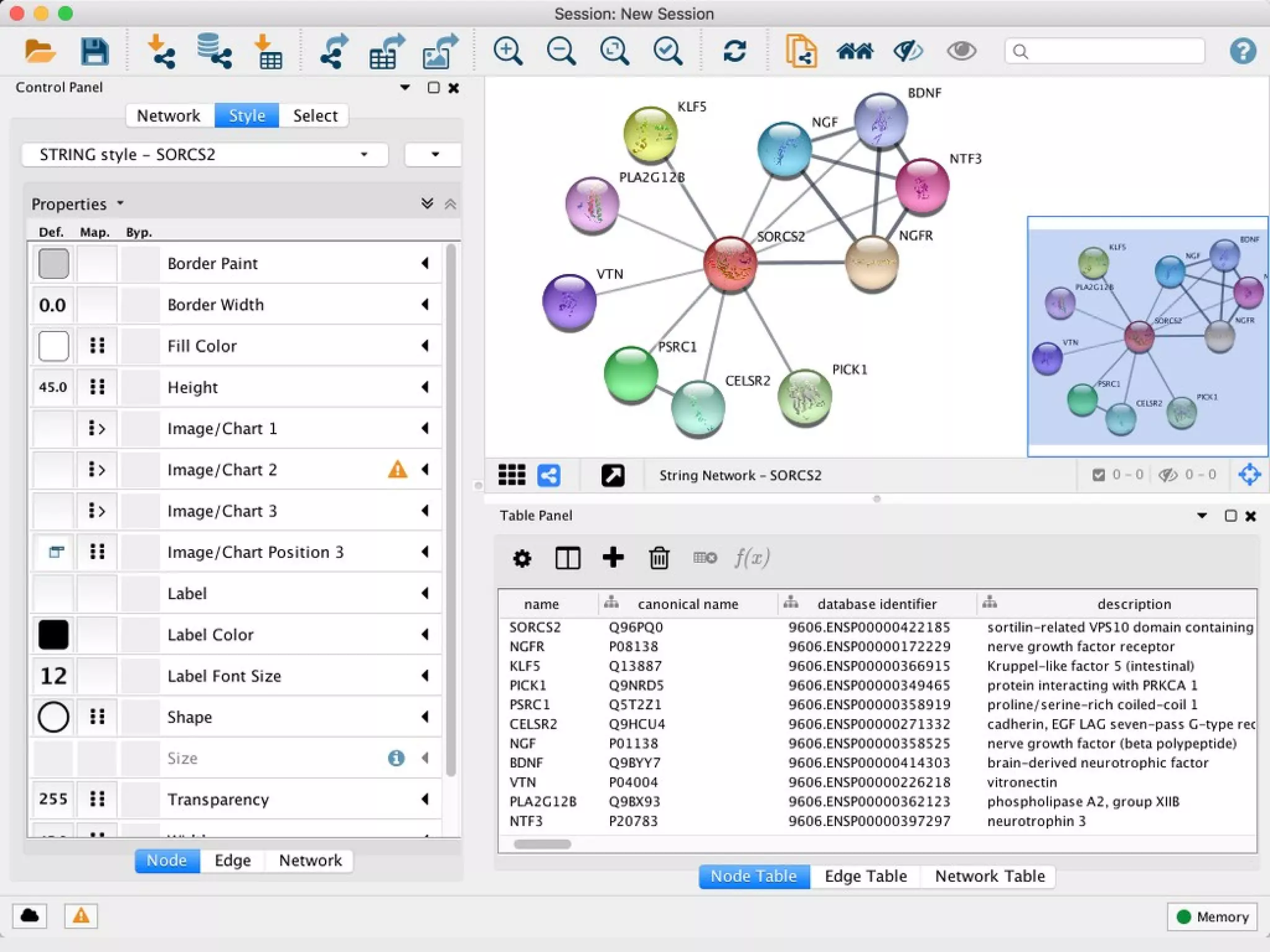Click Apply Preferred Layout refresh icon
Image resolution: width=1270 pixels, height=952 pixels.
[x=734, y=51]
